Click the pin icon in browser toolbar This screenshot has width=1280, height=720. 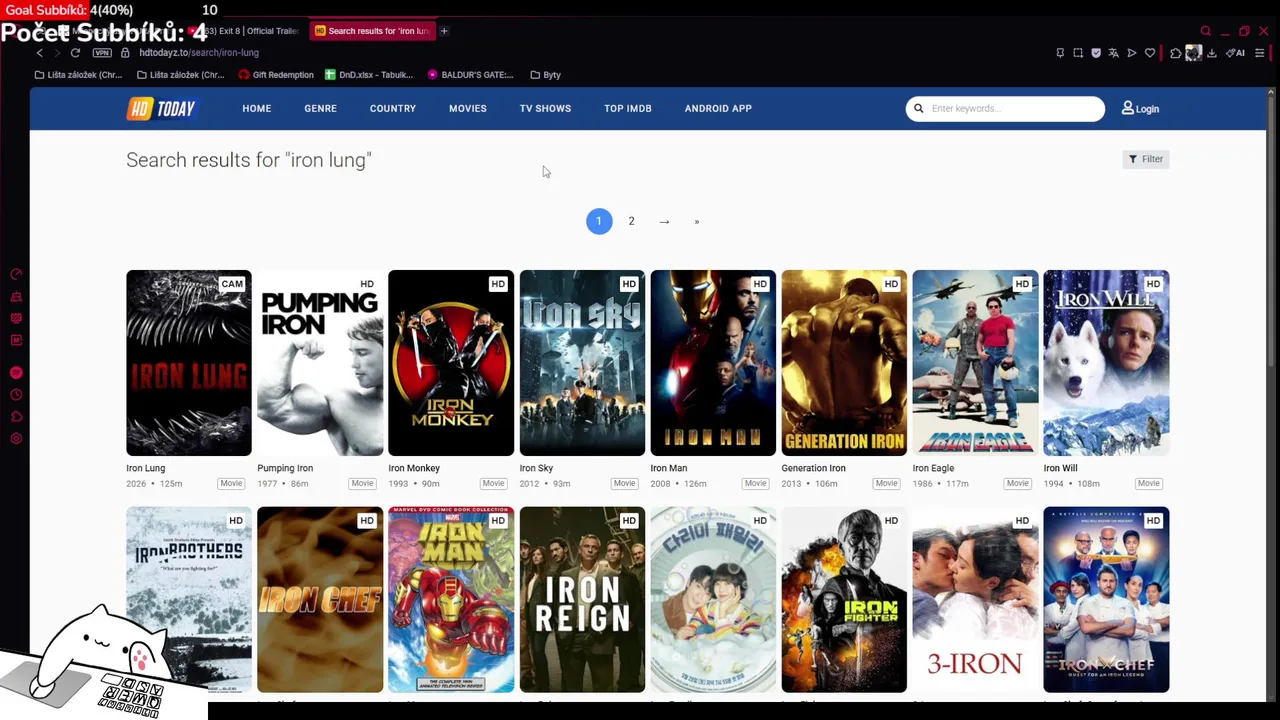(x=1060, y=53)
